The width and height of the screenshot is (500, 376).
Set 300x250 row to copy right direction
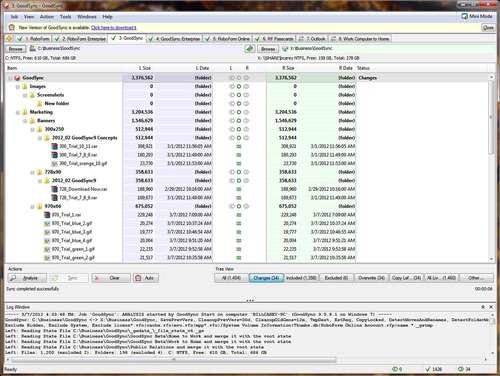pyautogui.click(x=246, y=129)
